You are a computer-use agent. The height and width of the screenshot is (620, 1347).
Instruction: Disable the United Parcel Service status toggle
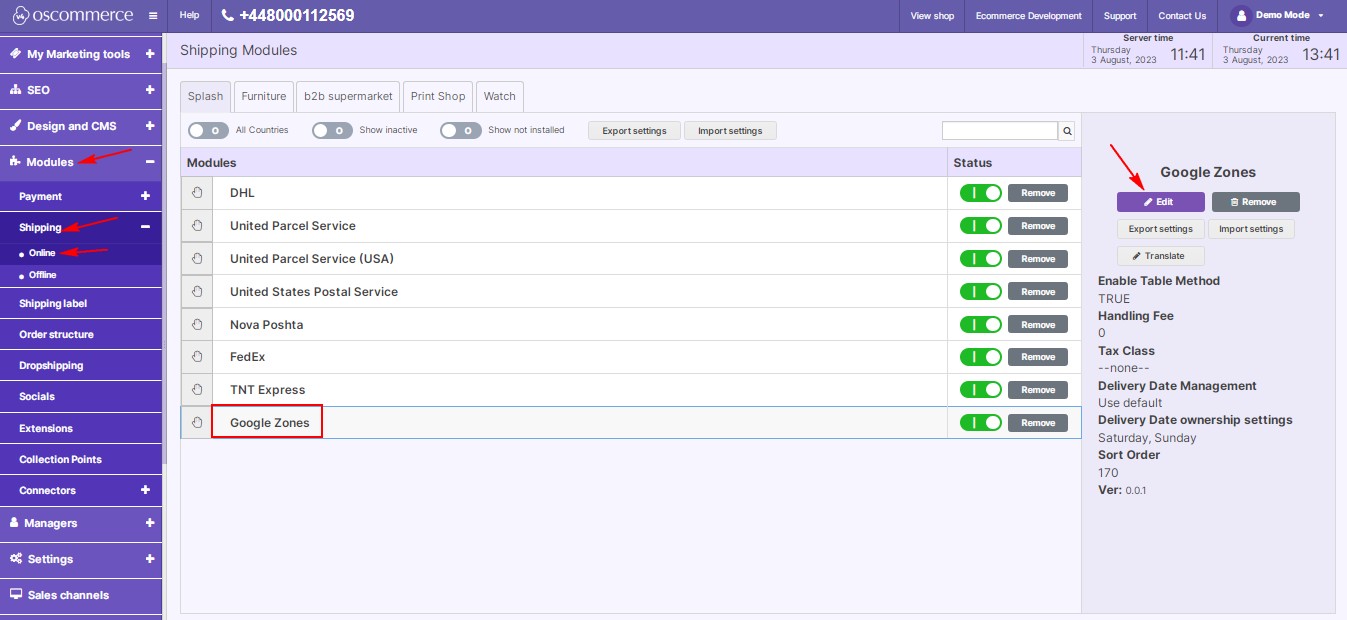980,226
